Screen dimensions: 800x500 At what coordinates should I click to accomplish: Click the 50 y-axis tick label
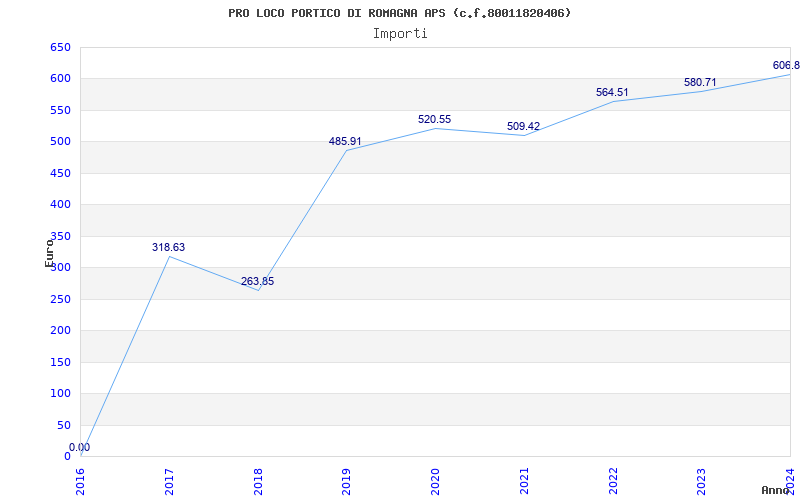pos(63,426)
